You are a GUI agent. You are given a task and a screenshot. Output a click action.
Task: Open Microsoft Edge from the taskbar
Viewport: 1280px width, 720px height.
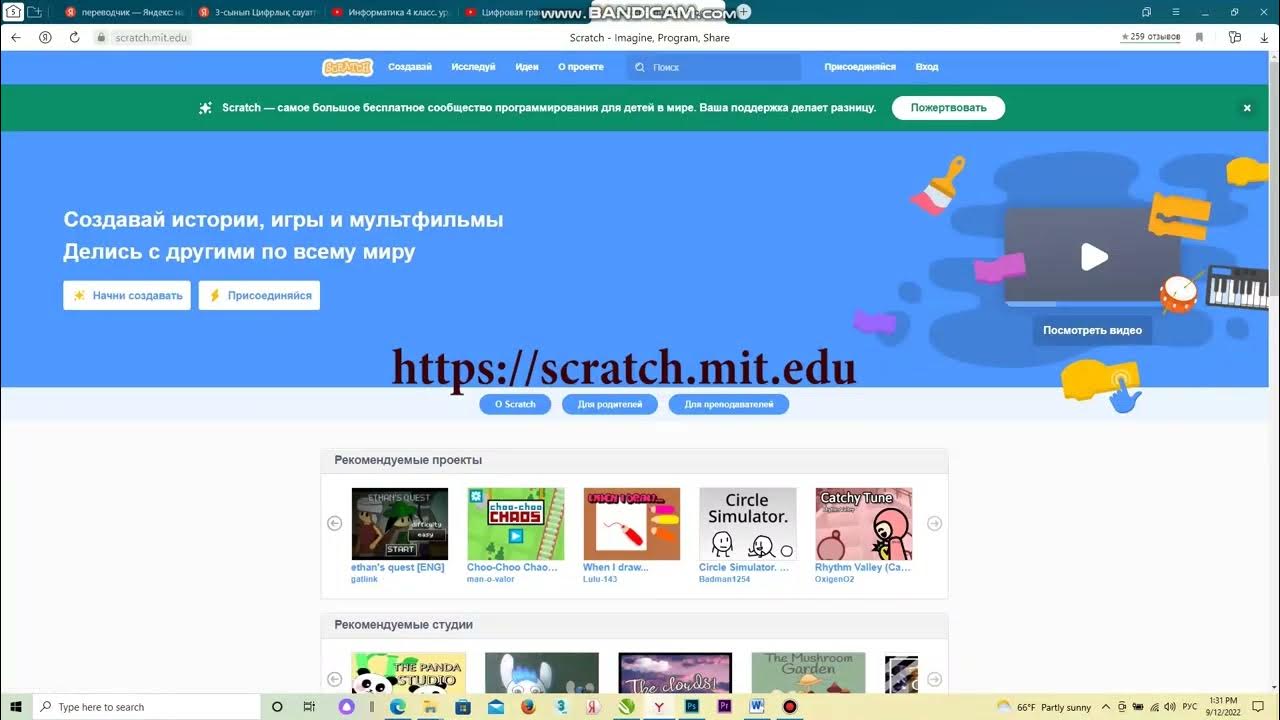(x=397, y=707)
